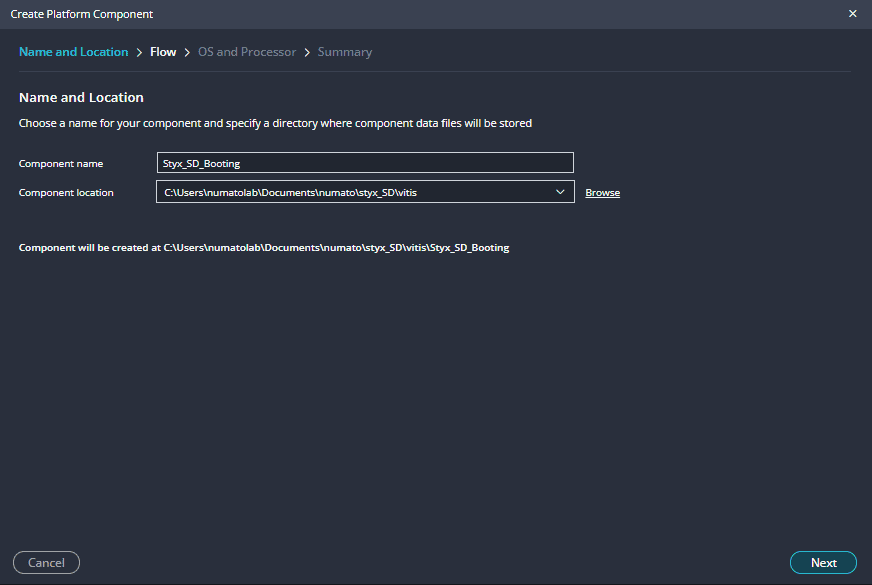Click the Create Platform Component title bar

[400, 14]
